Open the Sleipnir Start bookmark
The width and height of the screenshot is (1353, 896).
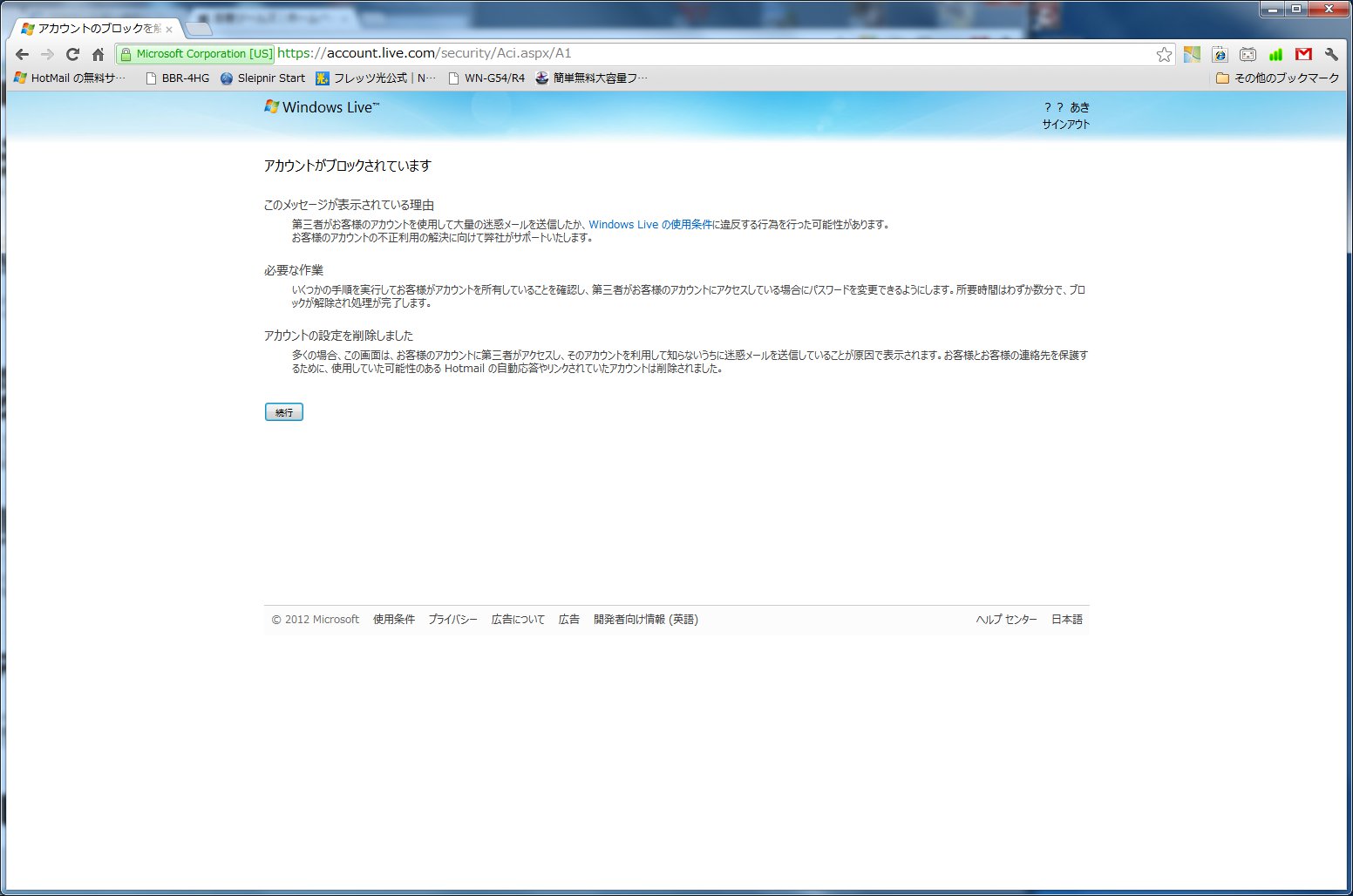point(262,78)
